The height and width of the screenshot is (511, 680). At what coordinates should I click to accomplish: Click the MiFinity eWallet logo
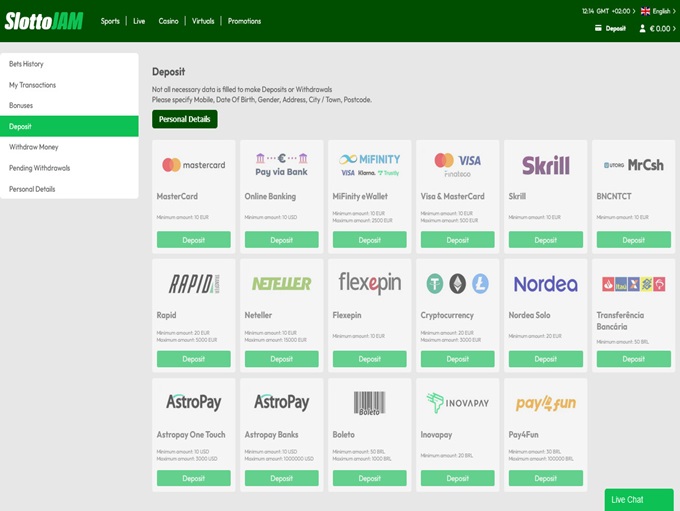(369, 165)
